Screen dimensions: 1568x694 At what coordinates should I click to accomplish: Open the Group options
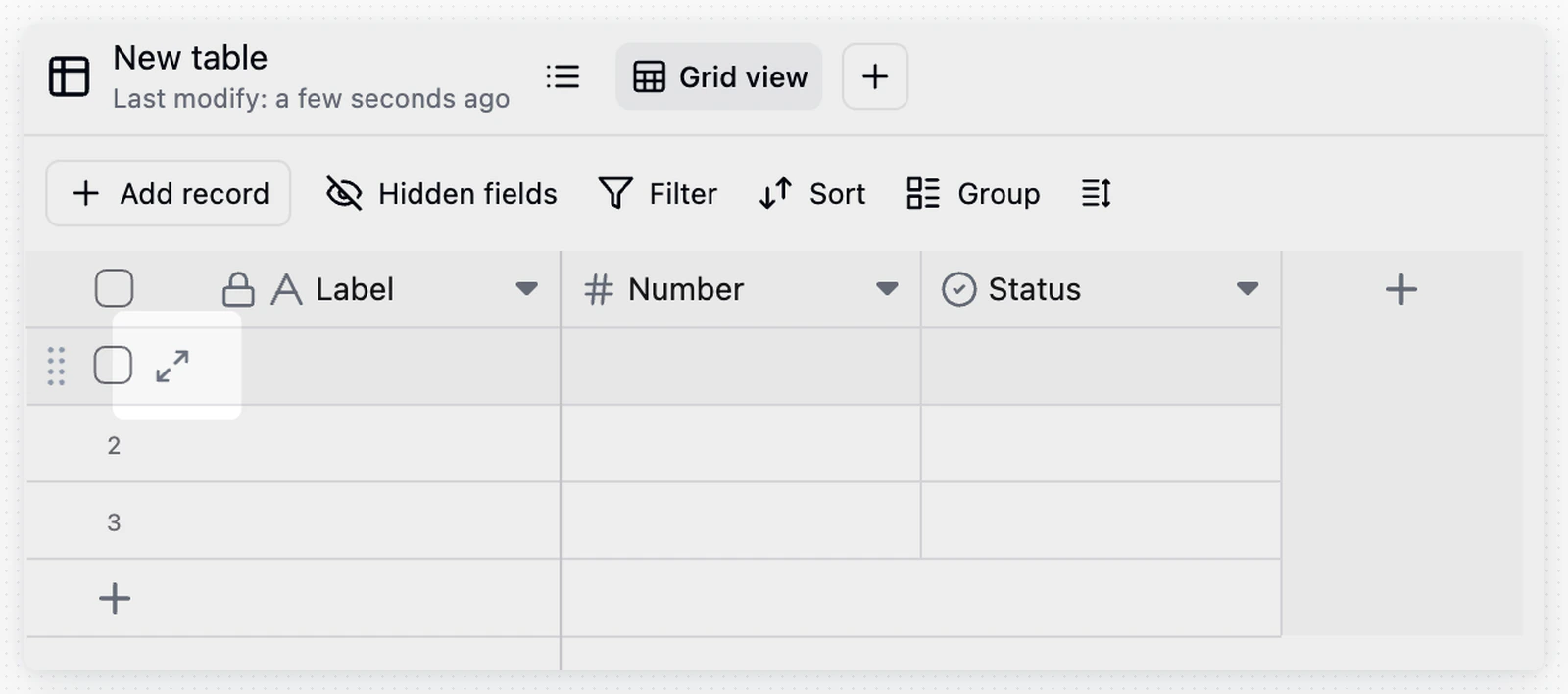coord(972,193)
